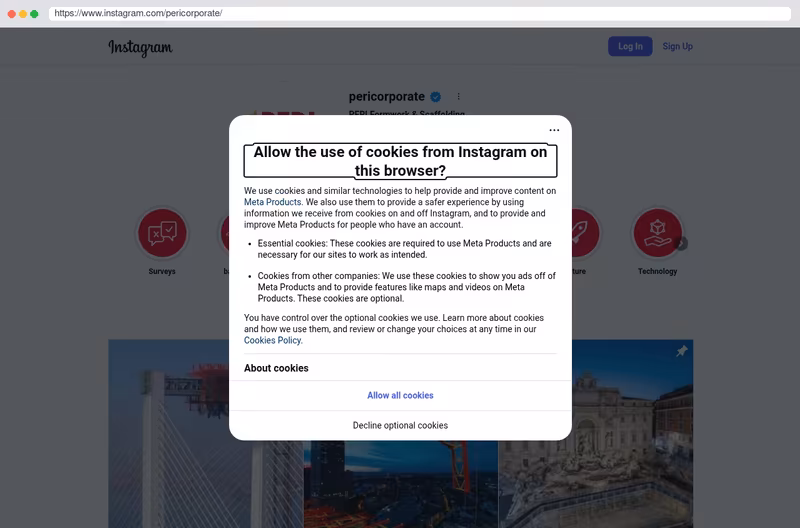Image resolution: width=800 pixels, height=528 pixels.
Task: Allow all cookies
Action: (401, 395)
